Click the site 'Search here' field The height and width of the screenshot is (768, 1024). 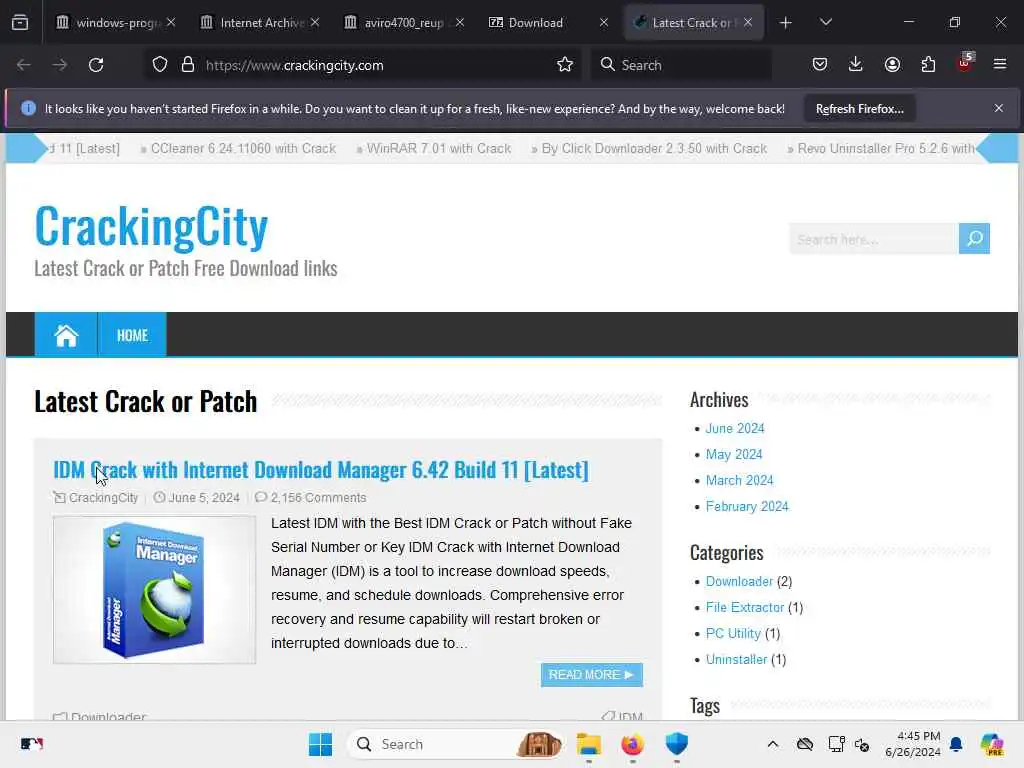click(x=874, y=239)
